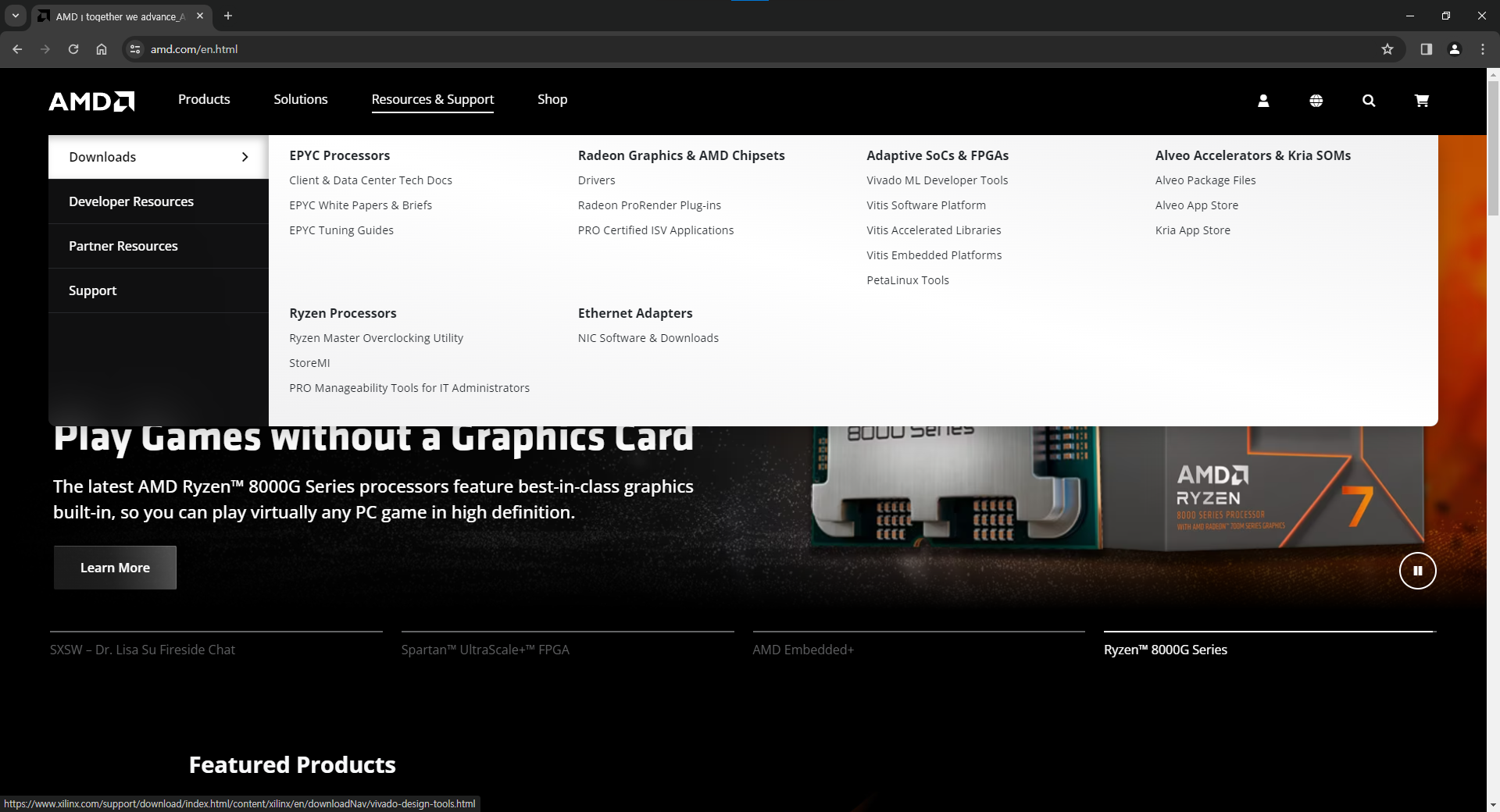Open the Solutions menu
The image size is (1500, 812).
[x=301, y=99]
